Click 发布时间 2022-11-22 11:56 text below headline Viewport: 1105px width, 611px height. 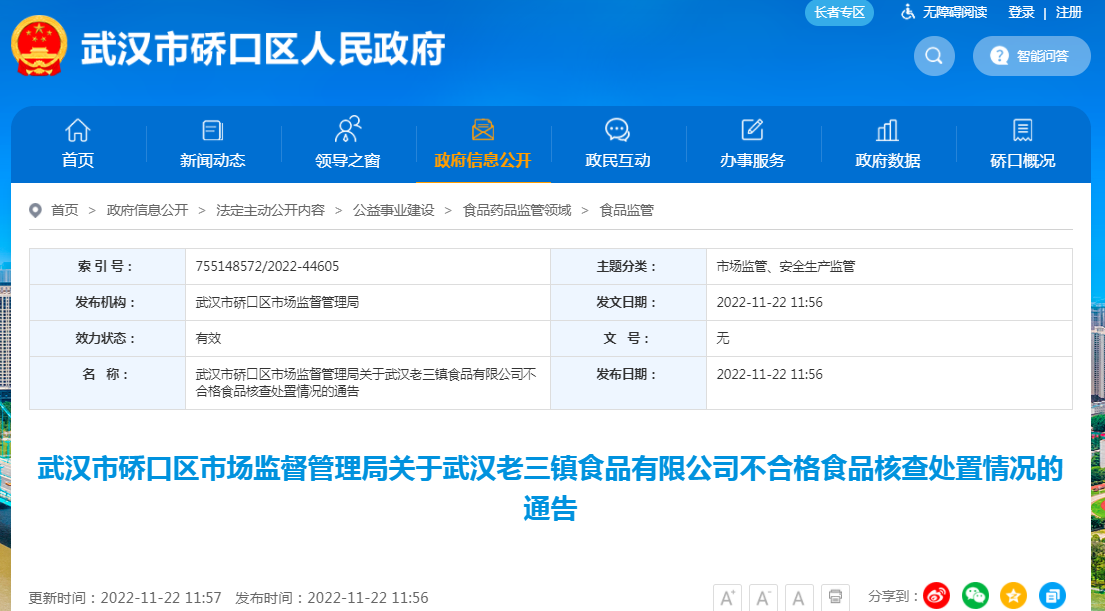tap(332, 598)
